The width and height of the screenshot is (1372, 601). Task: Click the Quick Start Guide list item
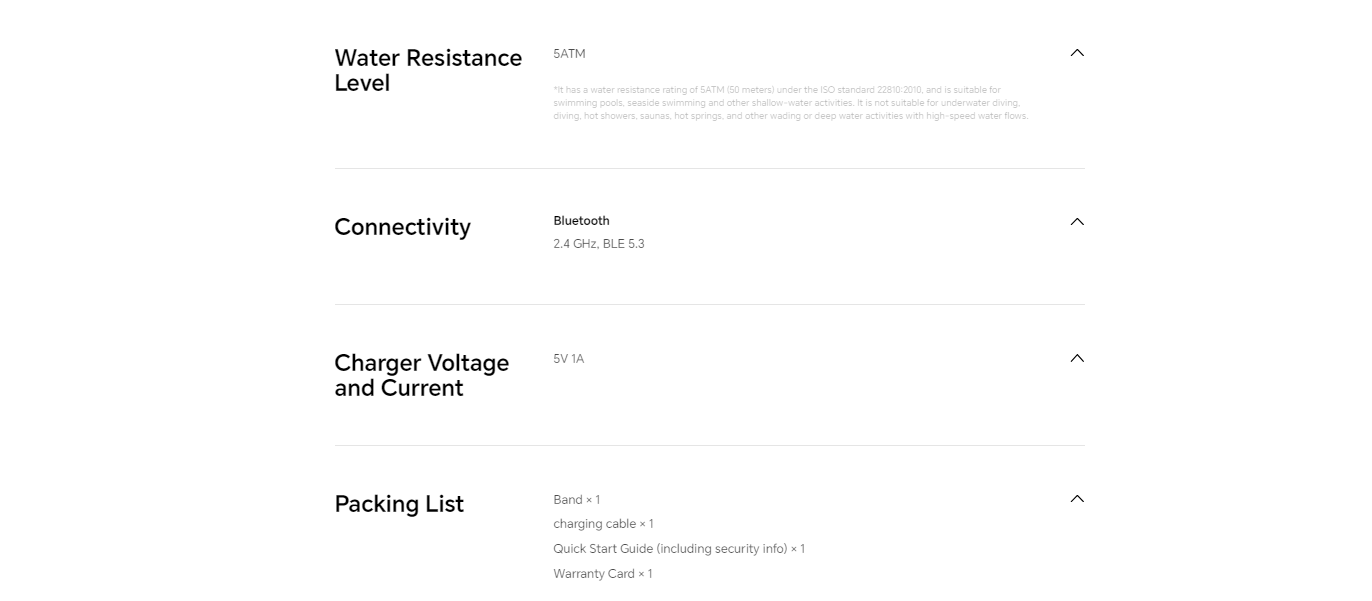[x=679, y=549]
